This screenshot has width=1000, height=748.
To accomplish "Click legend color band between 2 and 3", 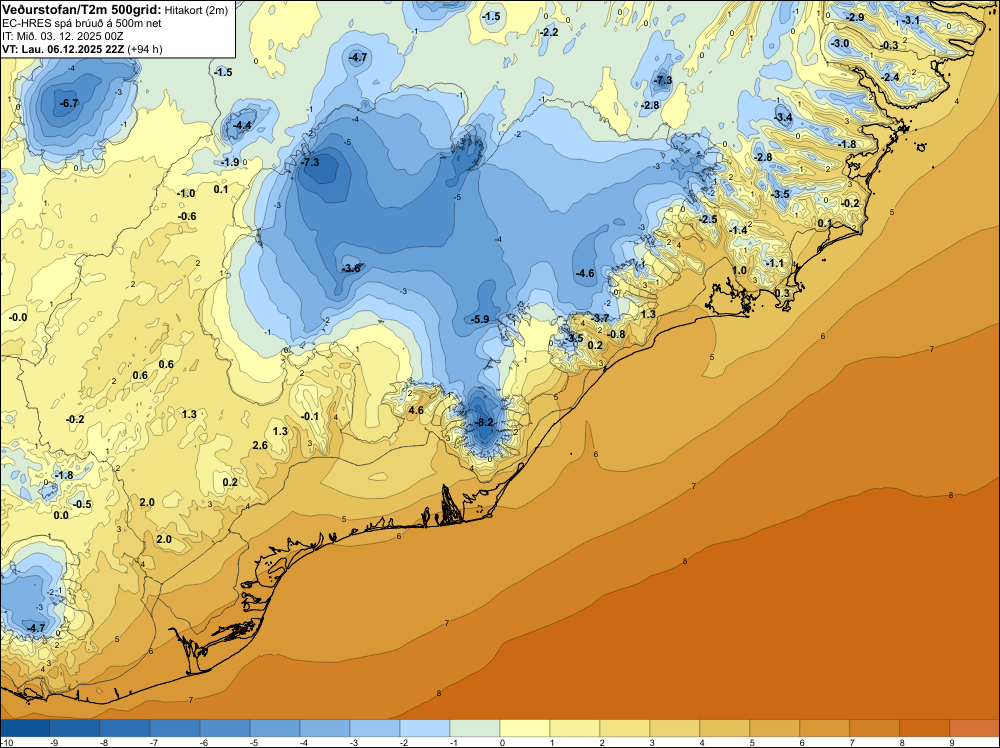I will 625,728.
